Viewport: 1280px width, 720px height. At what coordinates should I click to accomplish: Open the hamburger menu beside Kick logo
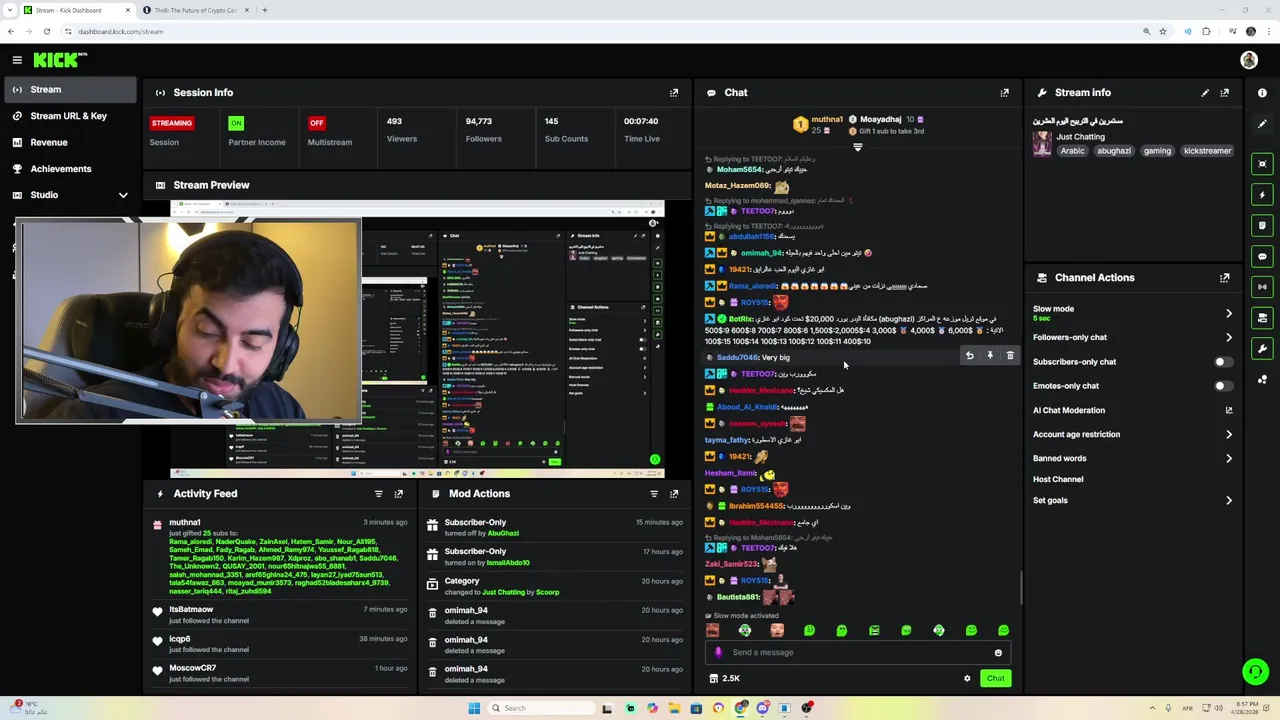point(17,60)
